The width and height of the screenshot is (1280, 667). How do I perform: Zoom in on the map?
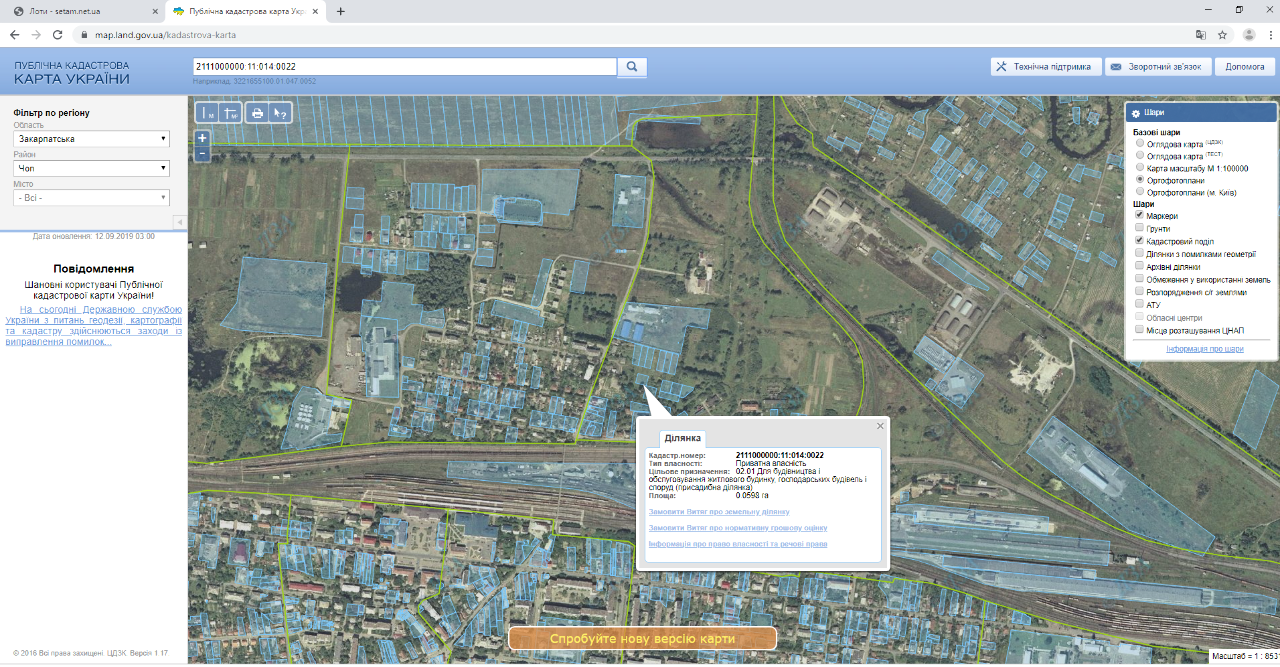pyautogui.click(x=202, y=138)
